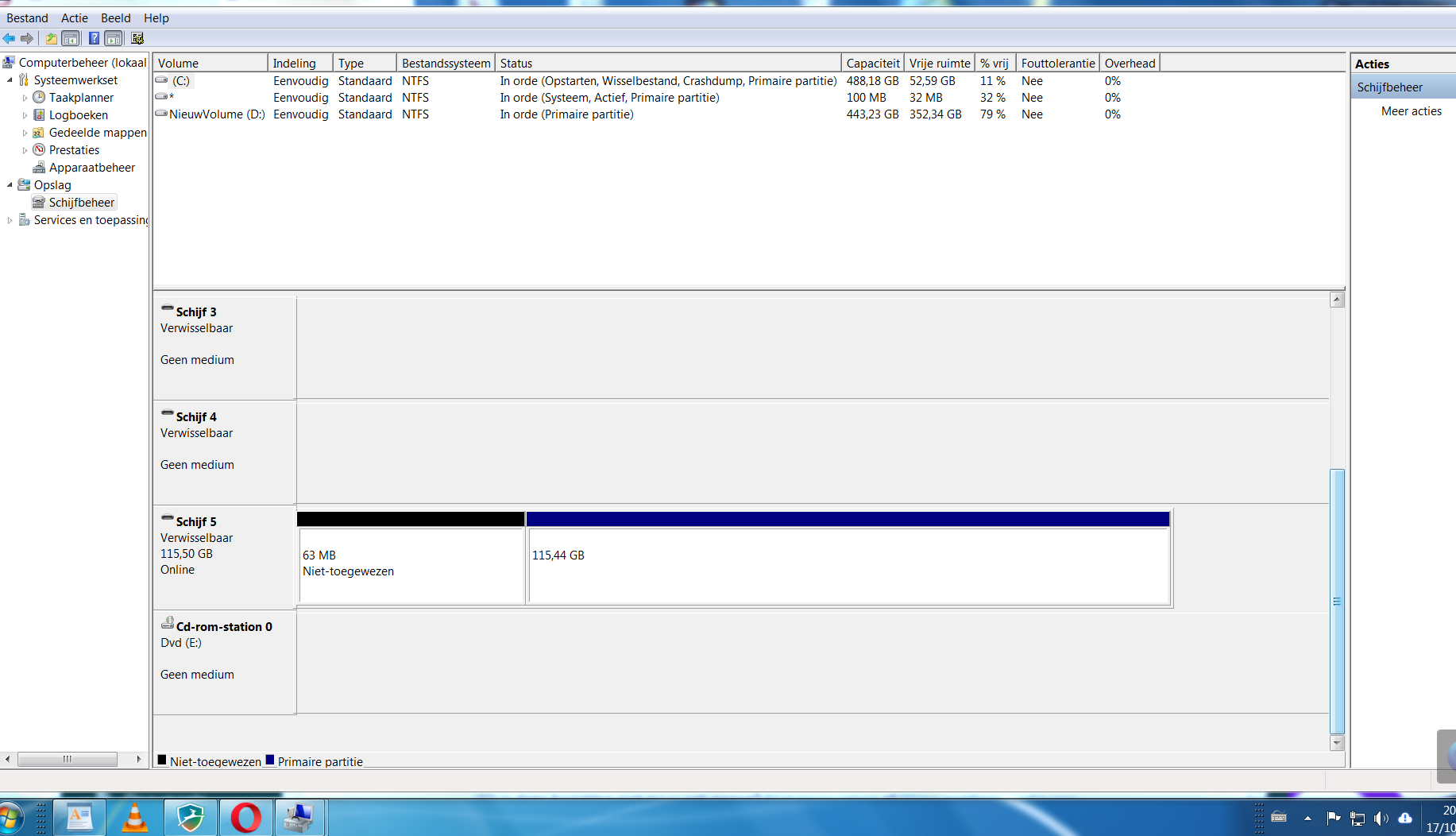Click the blue Back arrow in the toolbar
This screenshot has width=1456, height=836.
[10, 38]
